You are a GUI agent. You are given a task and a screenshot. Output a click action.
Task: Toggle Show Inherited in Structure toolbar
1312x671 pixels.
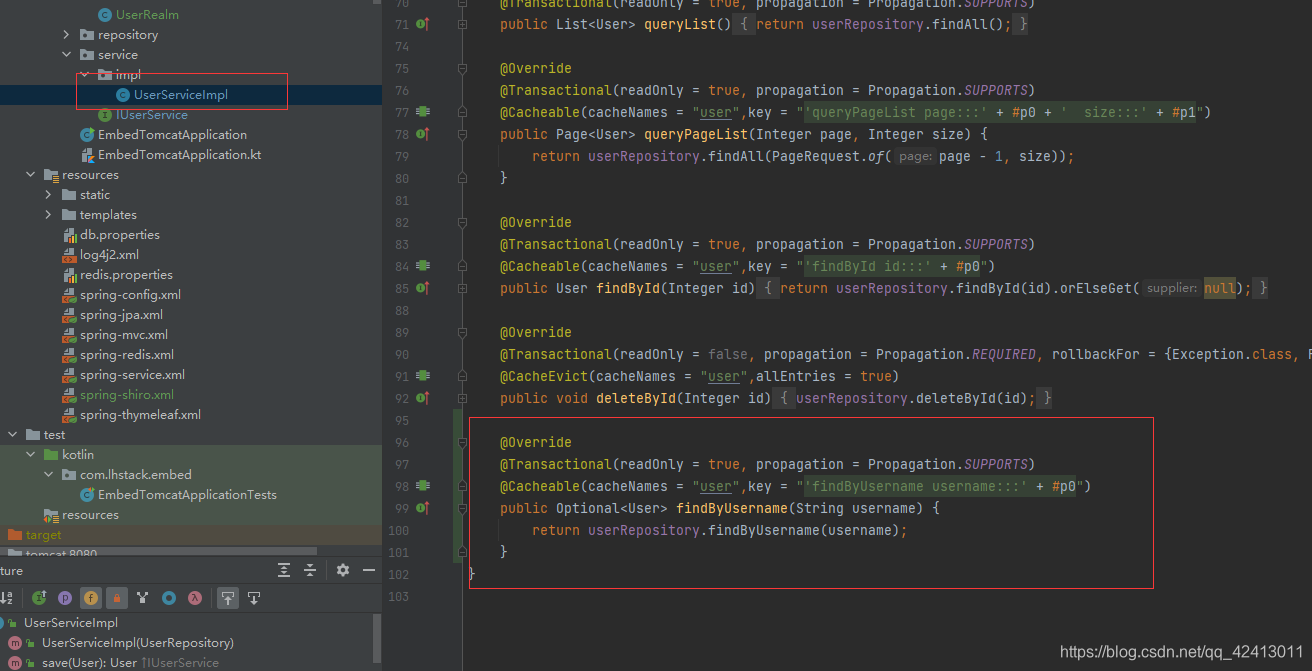(39, 598)
